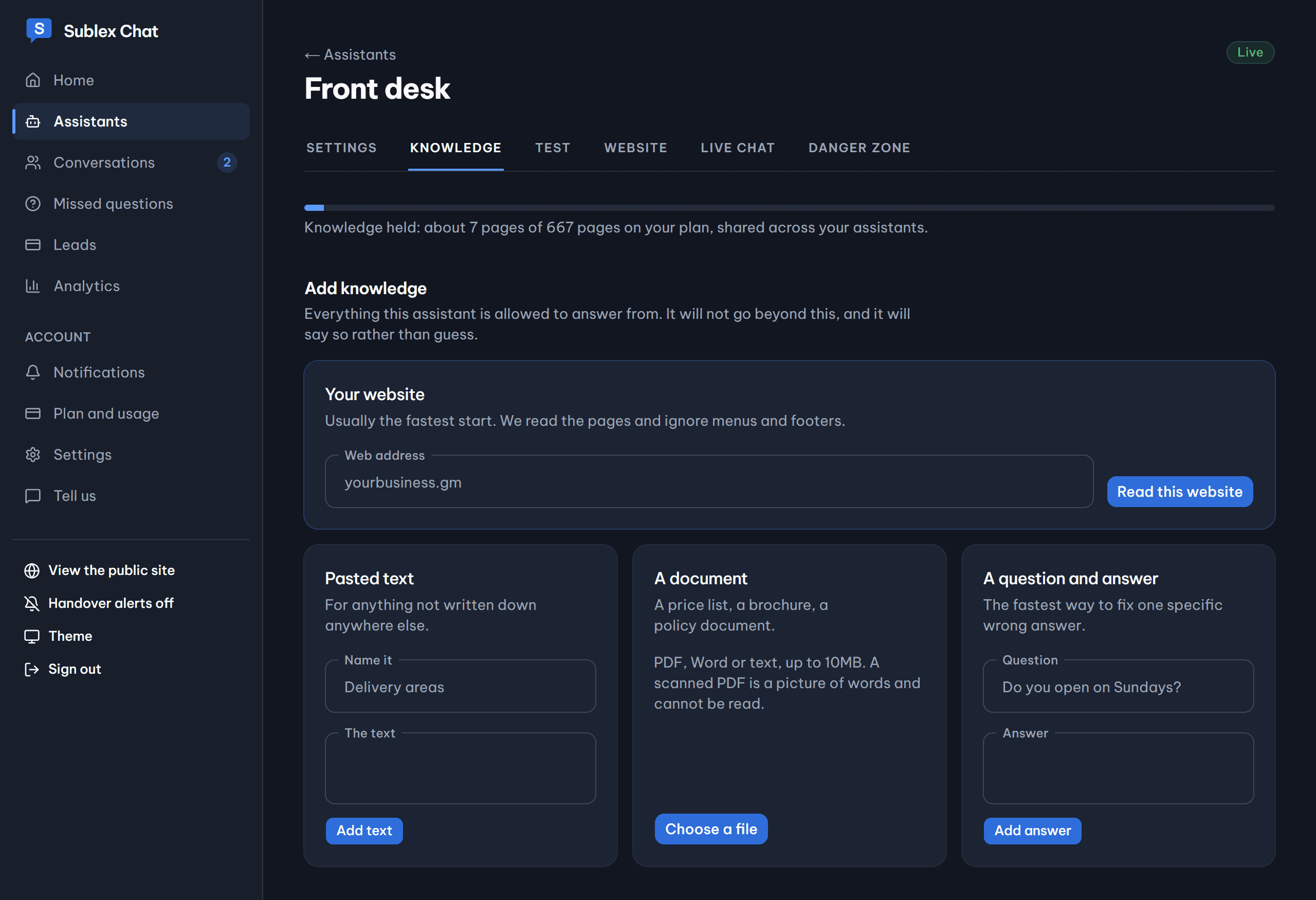Viewport: 1316px width, 900px height.
Task: Click A question and answer heading
Action: (1070, 578)
